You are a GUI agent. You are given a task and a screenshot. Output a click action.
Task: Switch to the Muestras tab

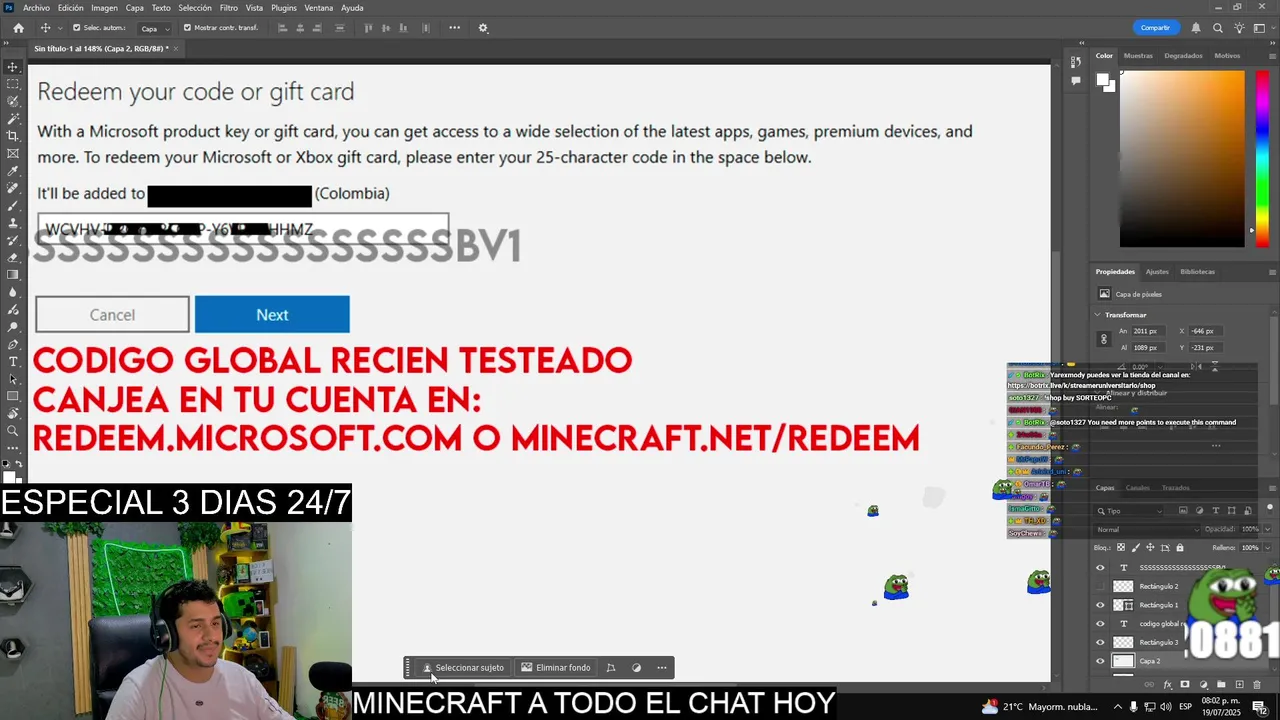point(1138,56)
